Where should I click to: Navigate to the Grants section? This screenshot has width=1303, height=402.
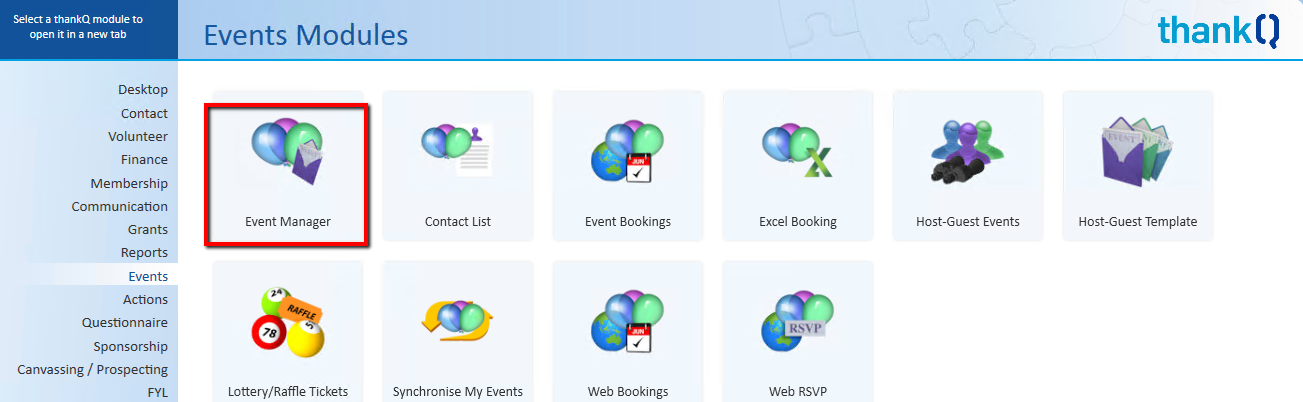coord(147,230)
